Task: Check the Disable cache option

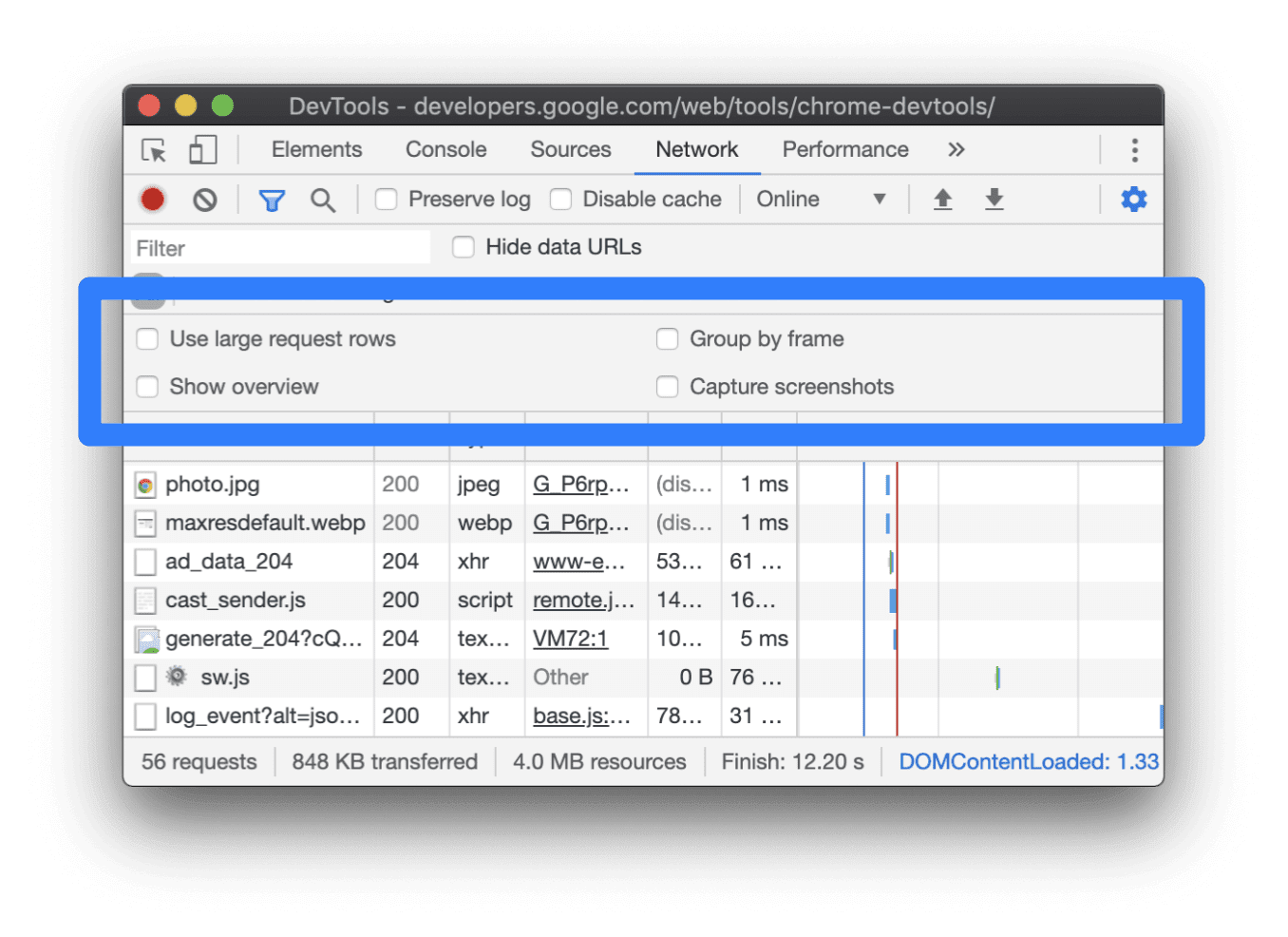Action: click(561, 200)
